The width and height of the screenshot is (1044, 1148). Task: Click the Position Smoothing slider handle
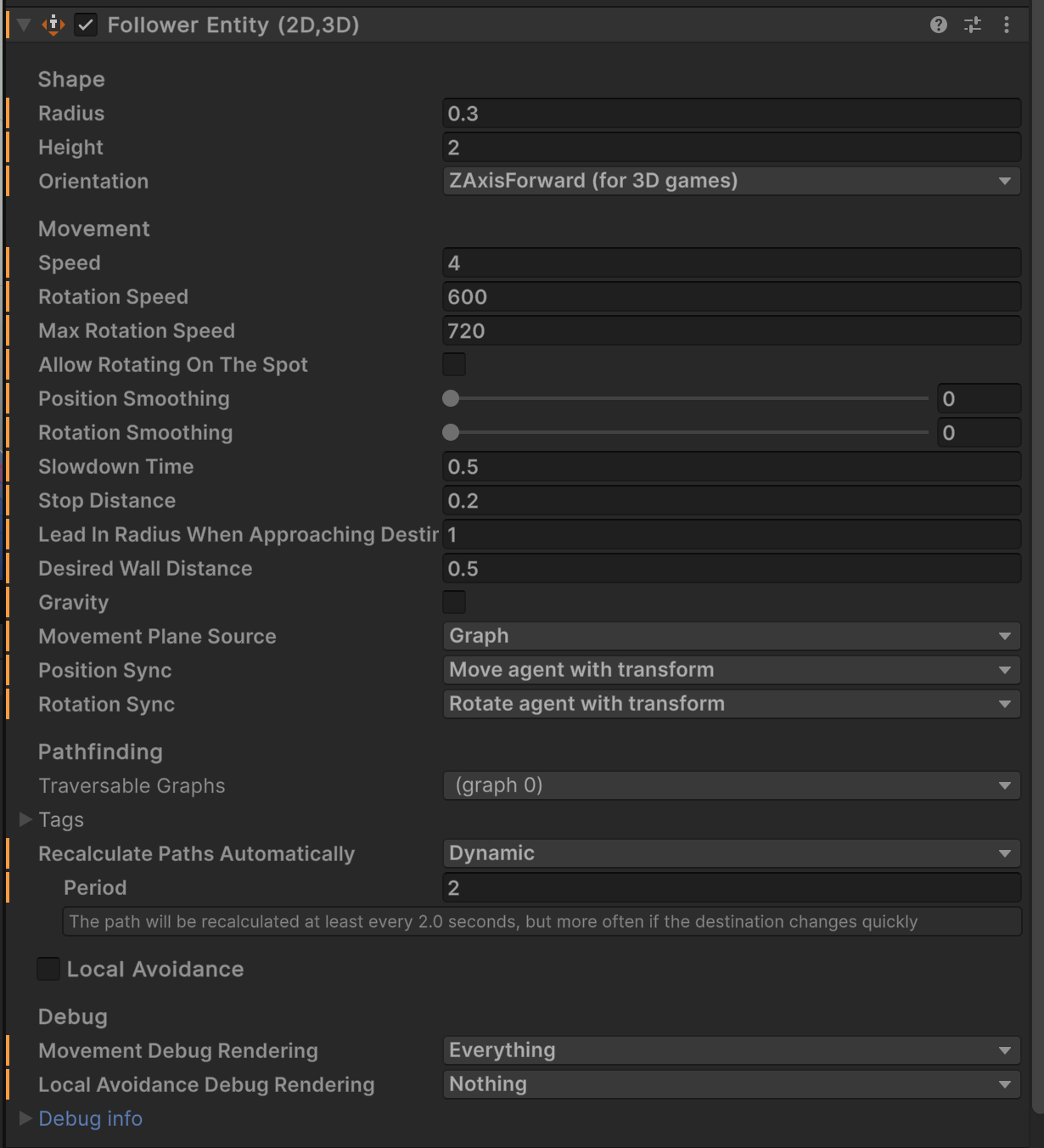[451, 398]
